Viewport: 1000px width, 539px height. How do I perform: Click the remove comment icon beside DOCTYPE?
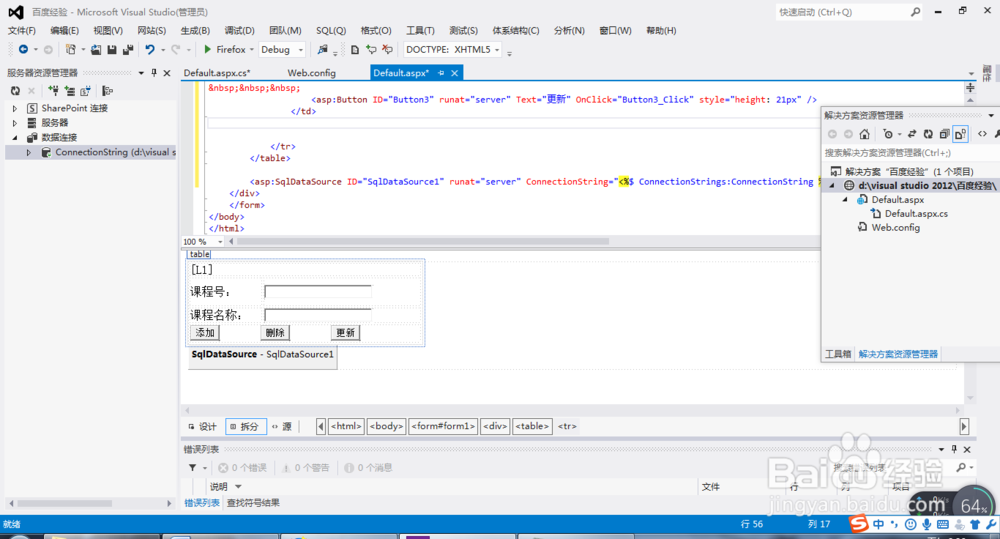[387, 49]
